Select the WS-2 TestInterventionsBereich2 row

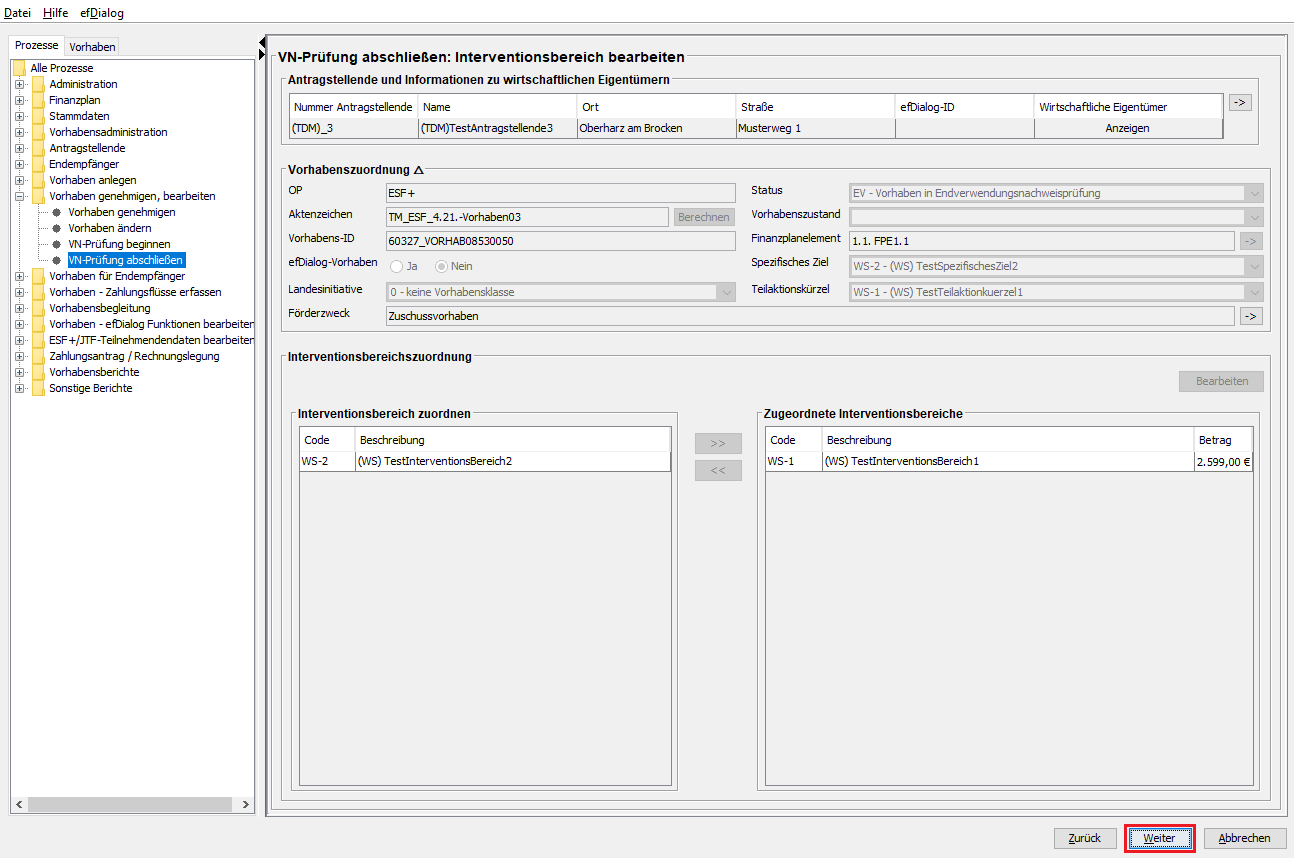tap(485, 461)
